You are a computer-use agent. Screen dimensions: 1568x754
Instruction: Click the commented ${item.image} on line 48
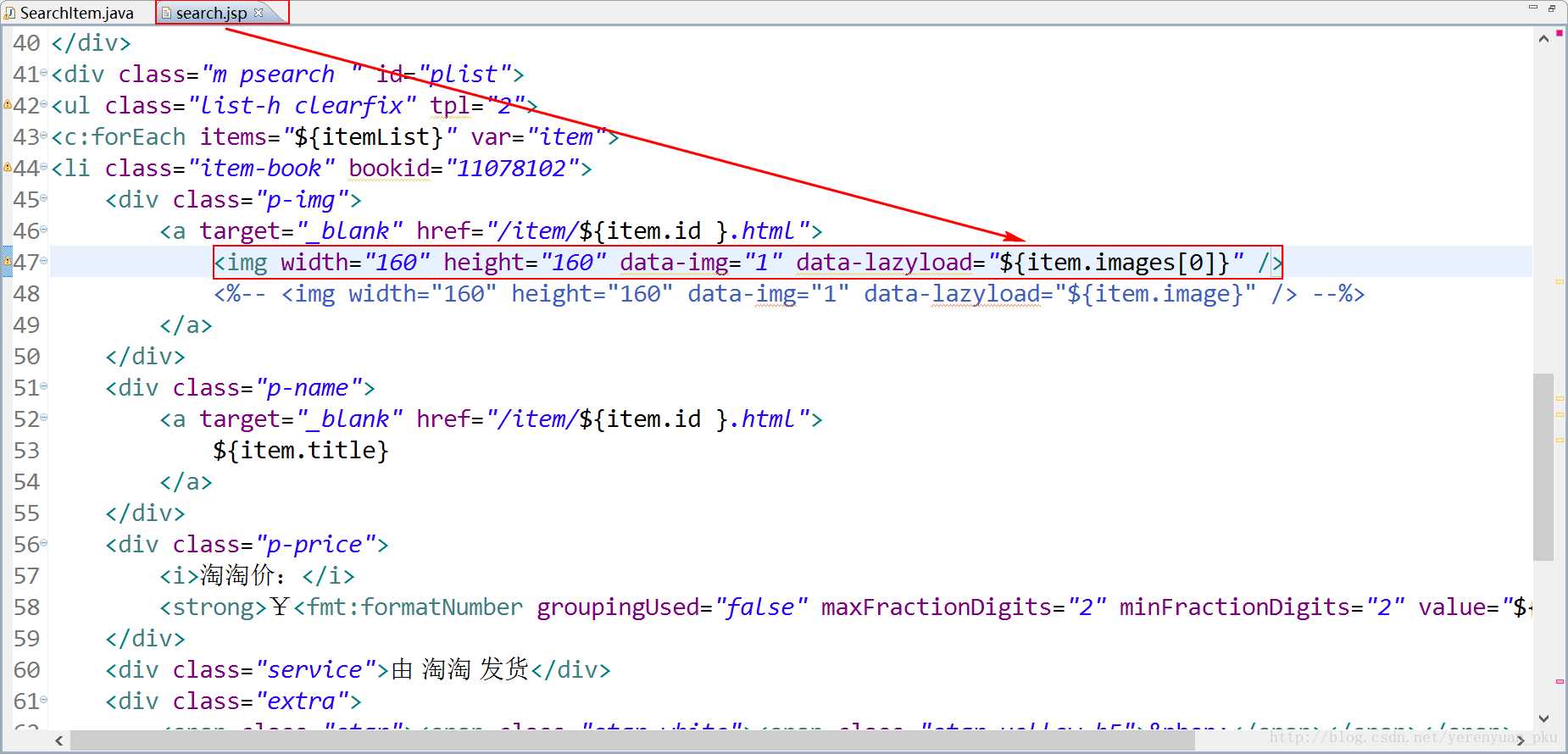point(1155,294)
